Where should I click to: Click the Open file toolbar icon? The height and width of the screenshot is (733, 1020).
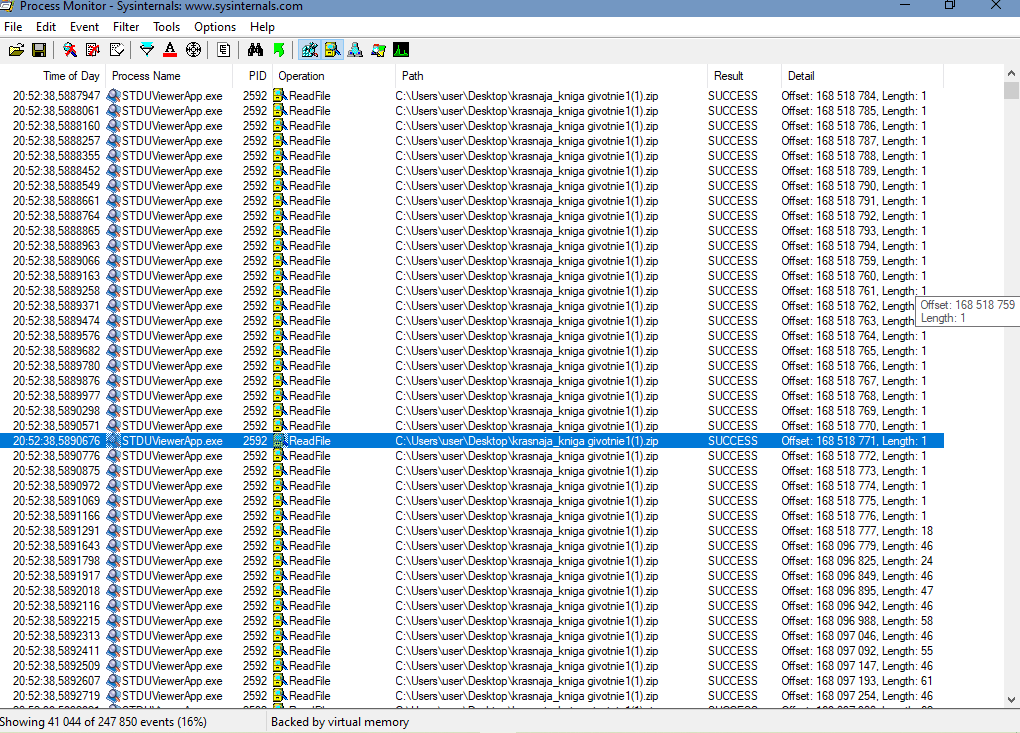click(x=16, y=50)
